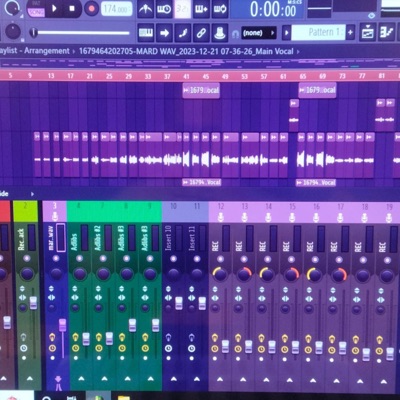Click the swap left-right arrows icon on track 2
The image size is (400, 400).
[22, 297]
